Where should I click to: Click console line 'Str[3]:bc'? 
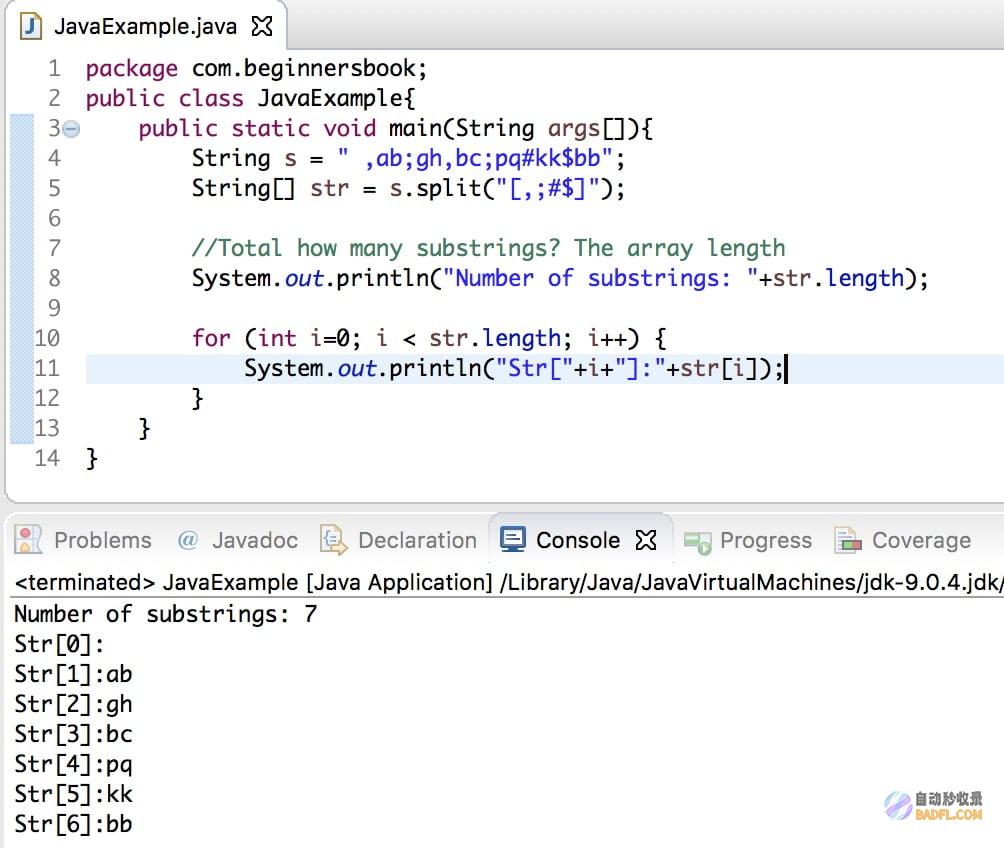(73, 734)
